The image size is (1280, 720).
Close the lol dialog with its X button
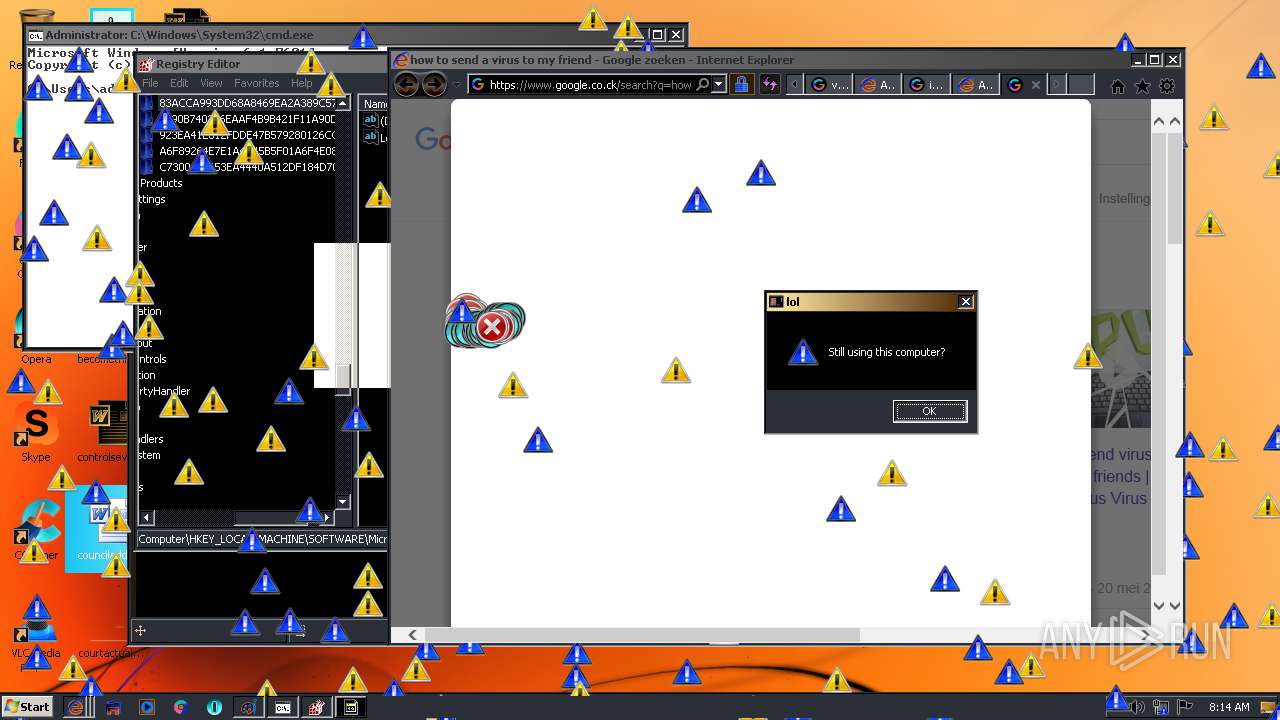pos(965,302)
